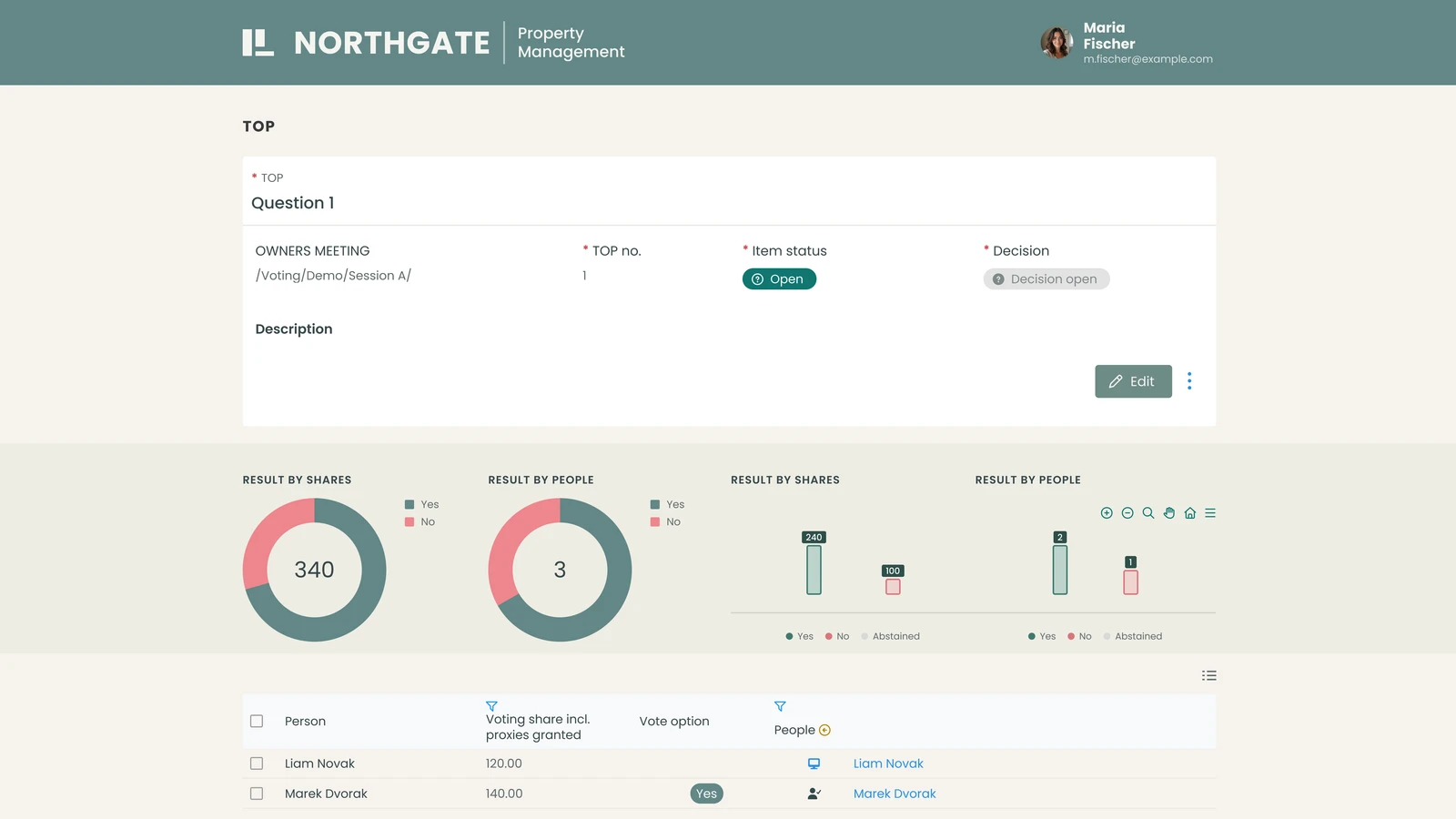Open Maria Fischer user profile avatar
The image size is (1456, 819).
(x=1057, y=43)
